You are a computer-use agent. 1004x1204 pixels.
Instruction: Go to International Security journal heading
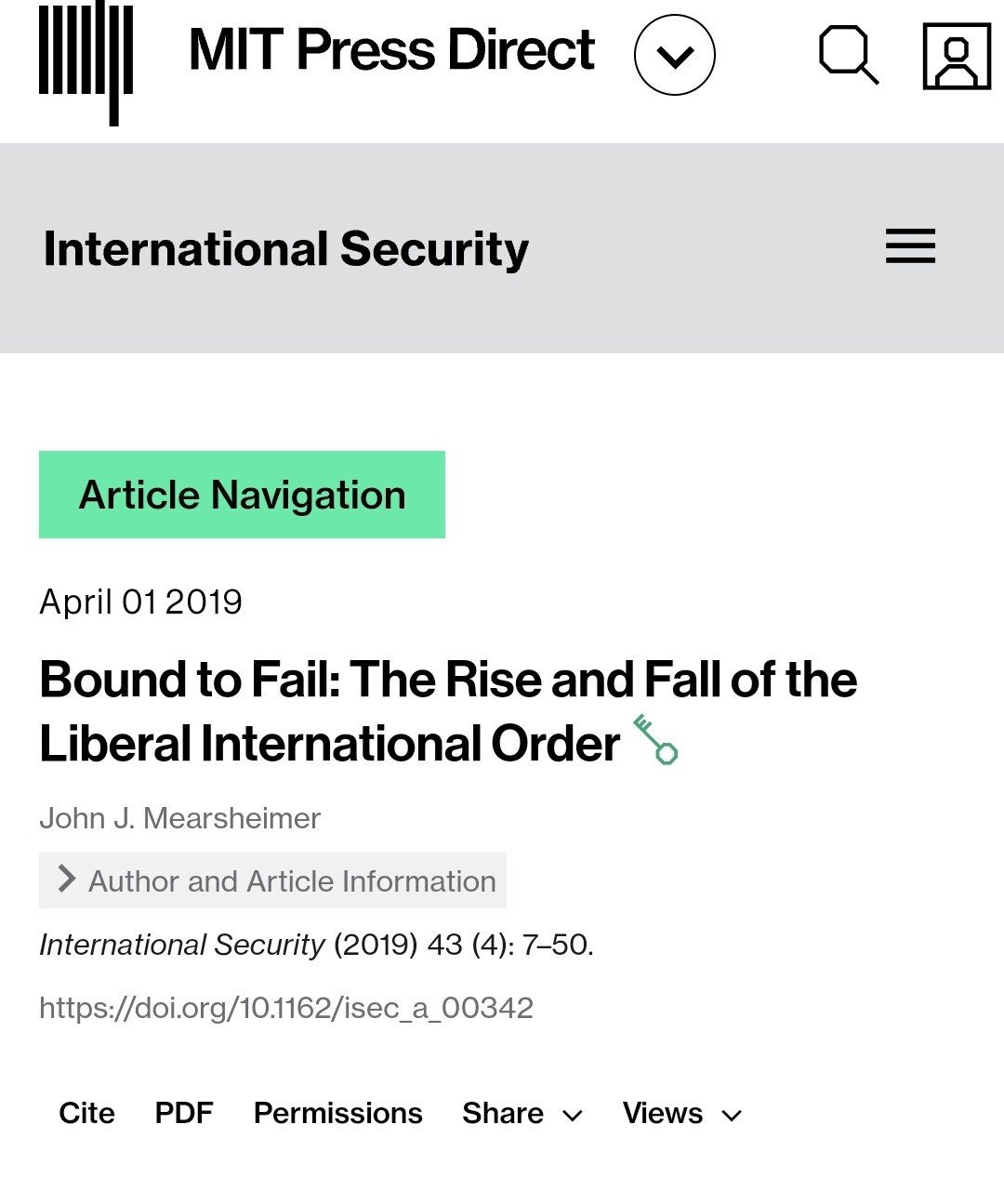pos(286,249)
